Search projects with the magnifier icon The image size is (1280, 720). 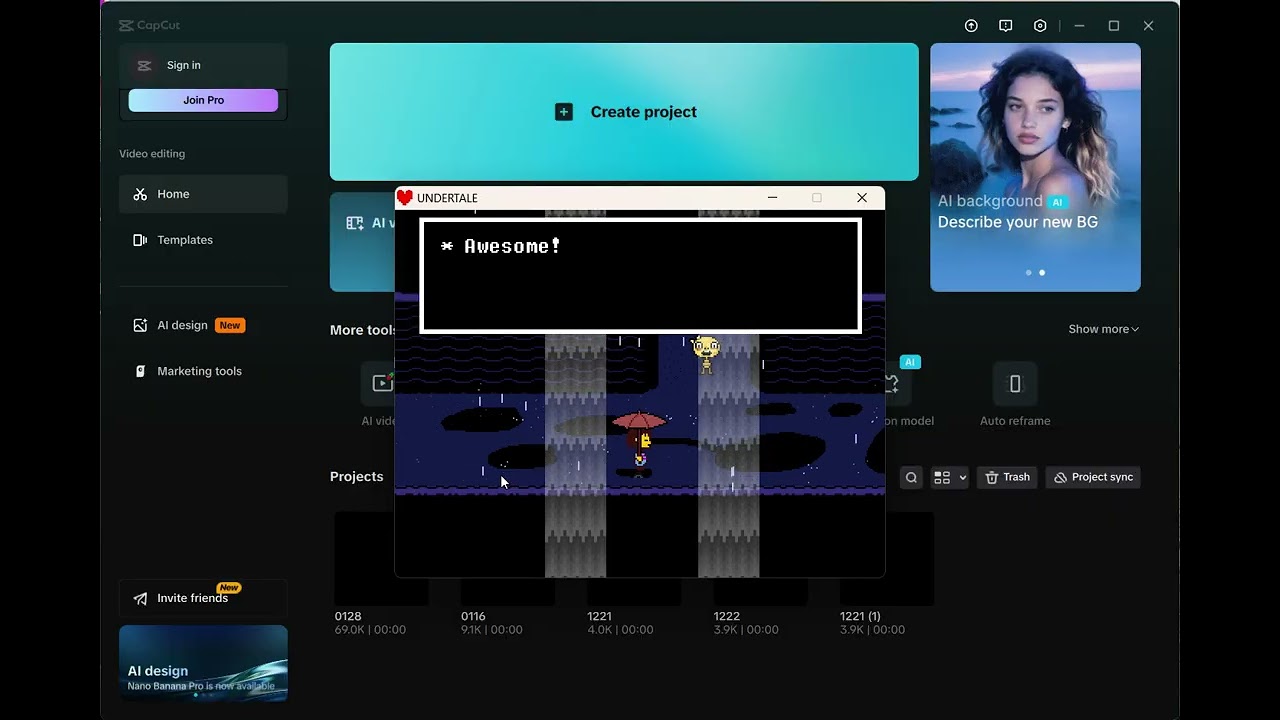point(911,478)
